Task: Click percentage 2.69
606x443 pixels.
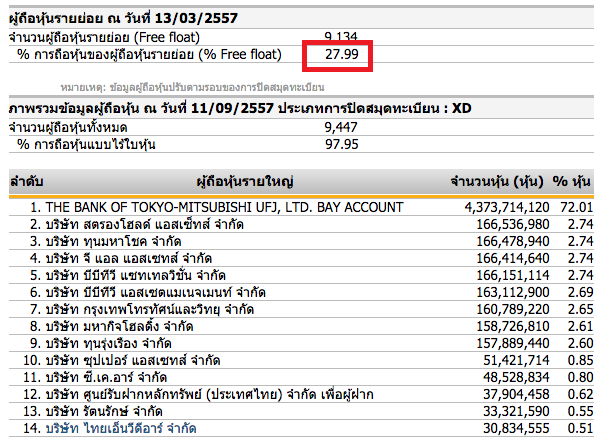Action: tap(580, 292)
